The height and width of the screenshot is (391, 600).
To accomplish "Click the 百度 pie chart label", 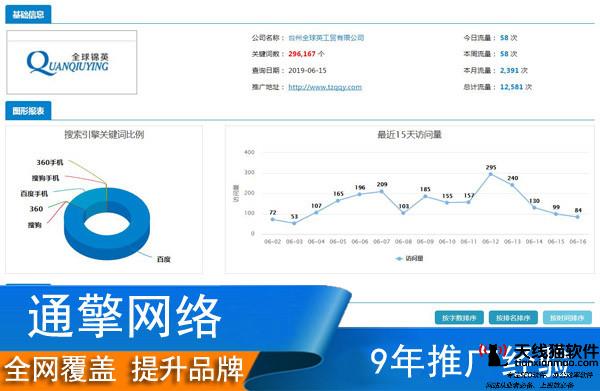I will [x=163, y=259].
